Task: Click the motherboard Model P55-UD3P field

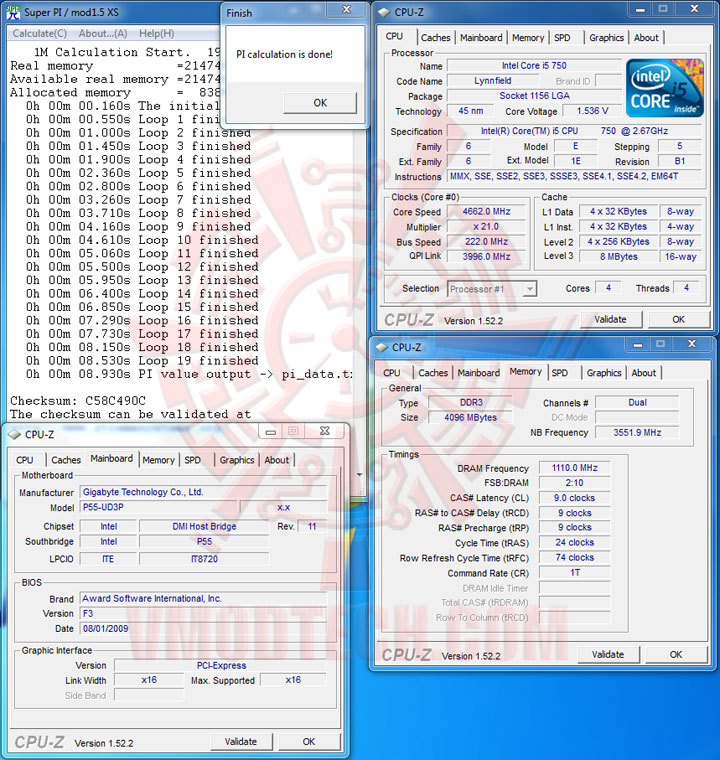Action: coord(159,507)
